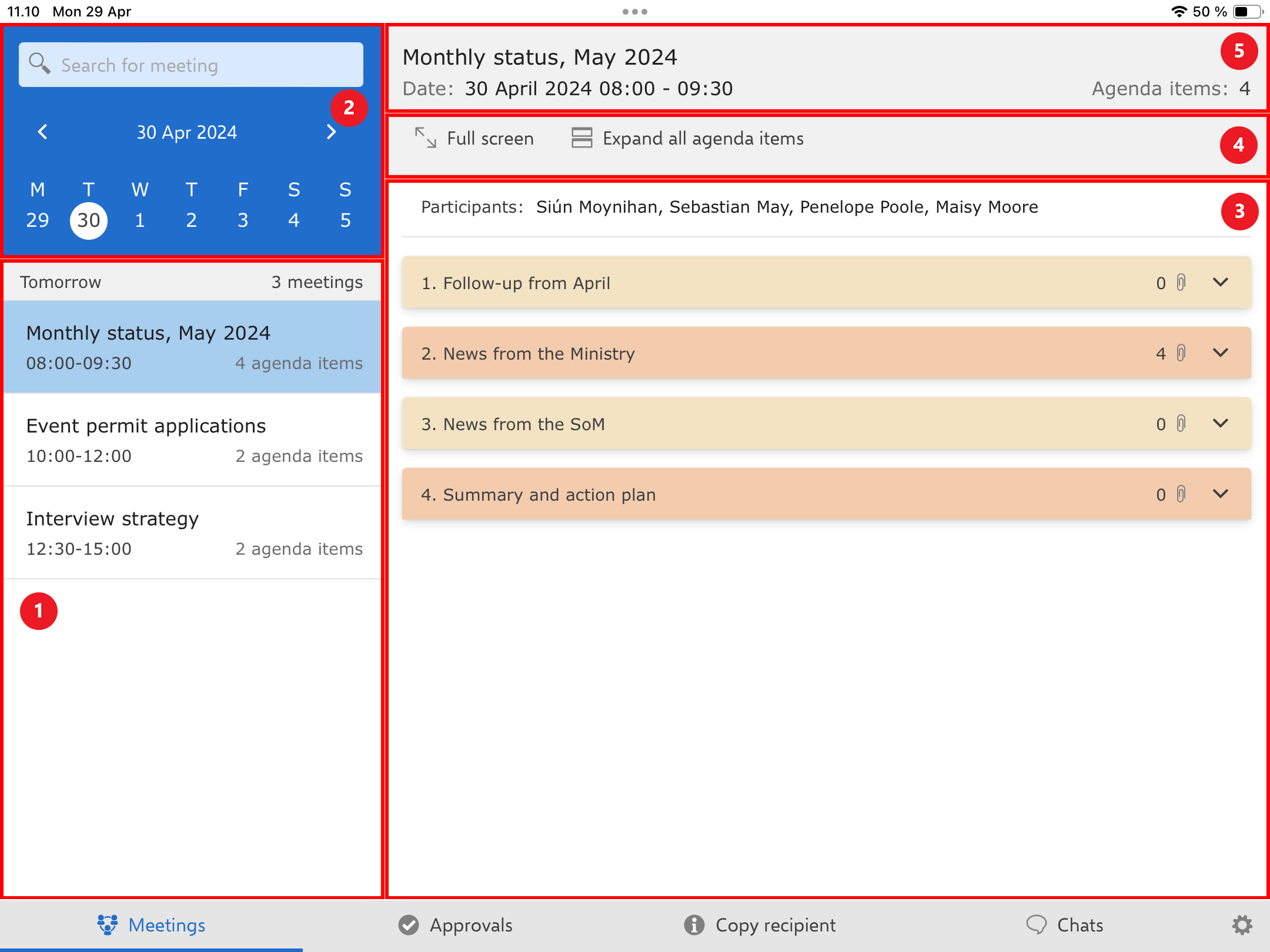Viewport: 1270px width, 952px height.
Task: Select Friday 3 in calendar week
Action: [243, 220]
